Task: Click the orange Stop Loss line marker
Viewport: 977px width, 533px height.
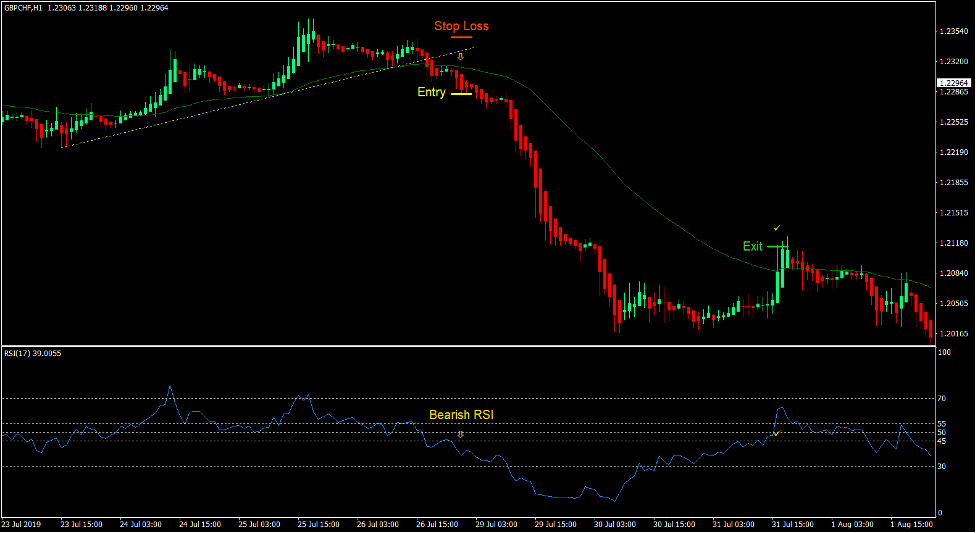Action: coord(461,38)
